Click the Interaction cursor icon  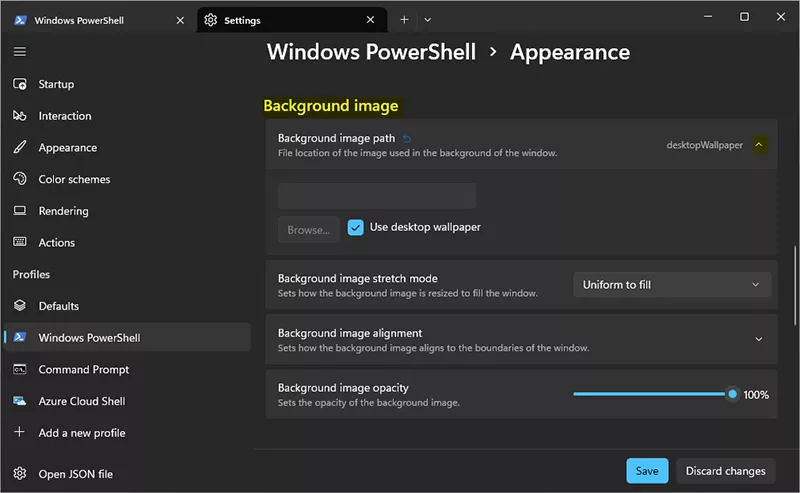[19, 116]
